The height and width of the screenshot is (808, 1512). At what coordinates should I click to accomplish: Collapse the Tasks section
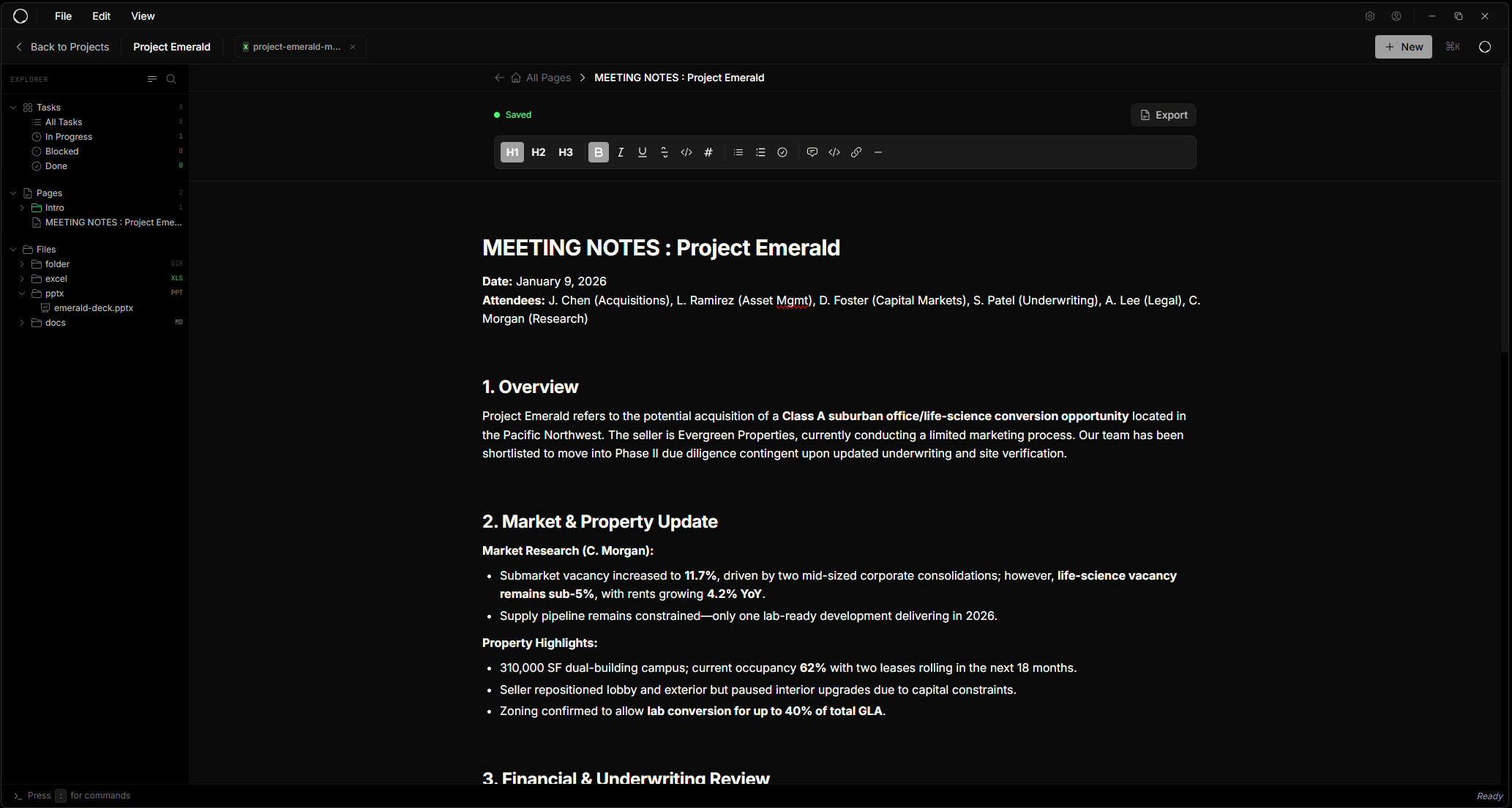pyautogui.click(x=12, y=107)
